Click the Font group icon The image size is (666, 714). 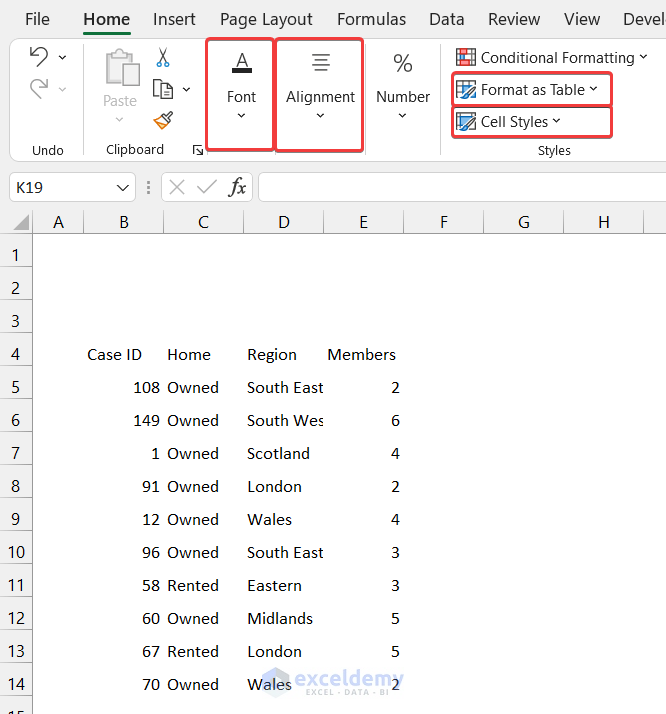click(x=242, y=62)
